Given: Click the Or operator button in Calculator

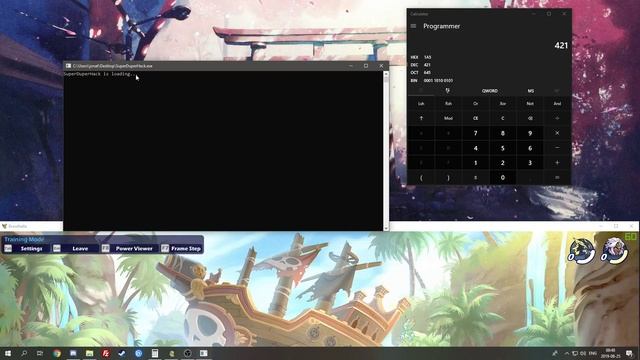Looking at the screenshot, I should 476,104.
